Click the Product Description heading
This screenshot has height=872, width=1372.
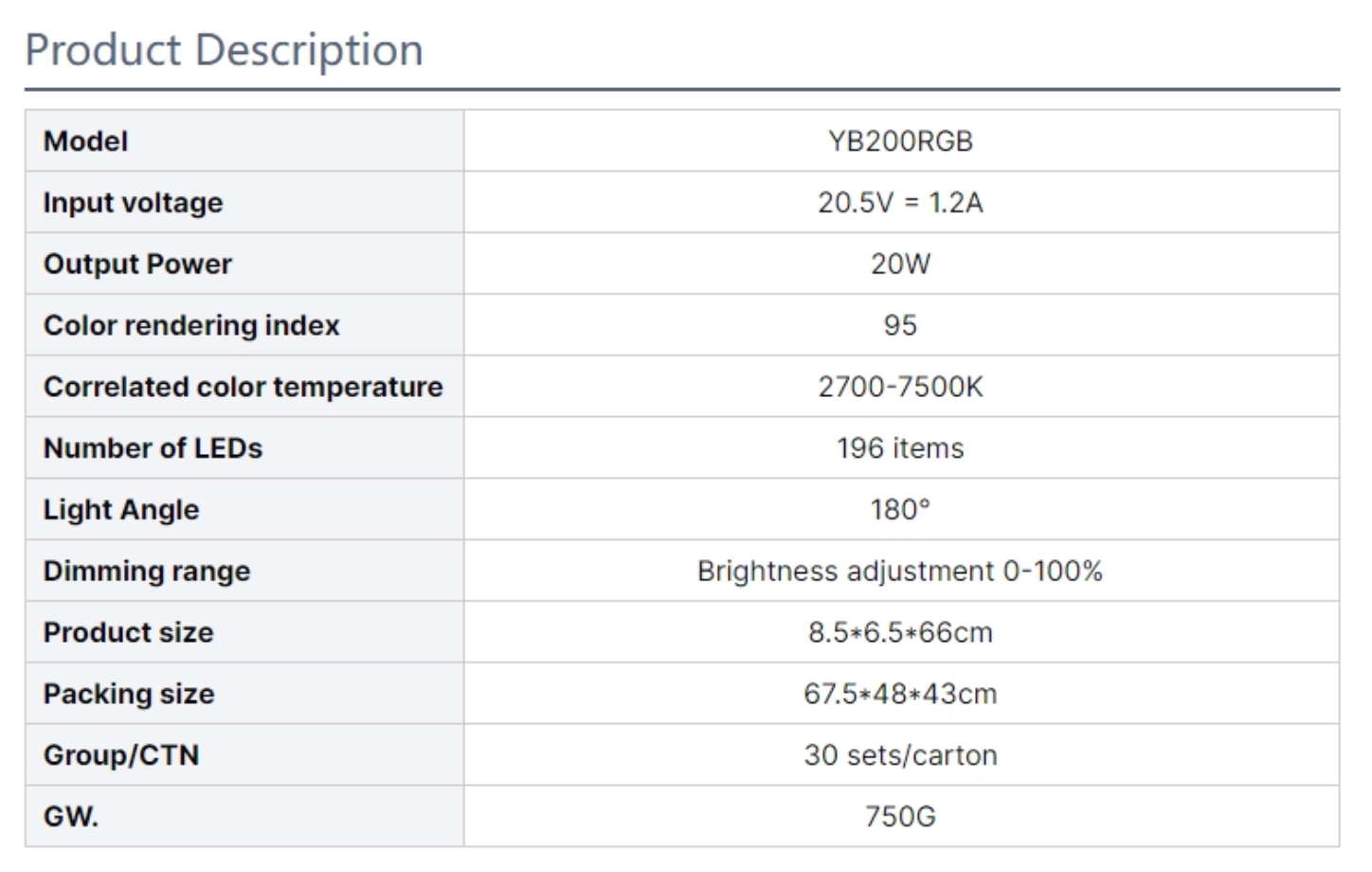[x=224, y=49]
